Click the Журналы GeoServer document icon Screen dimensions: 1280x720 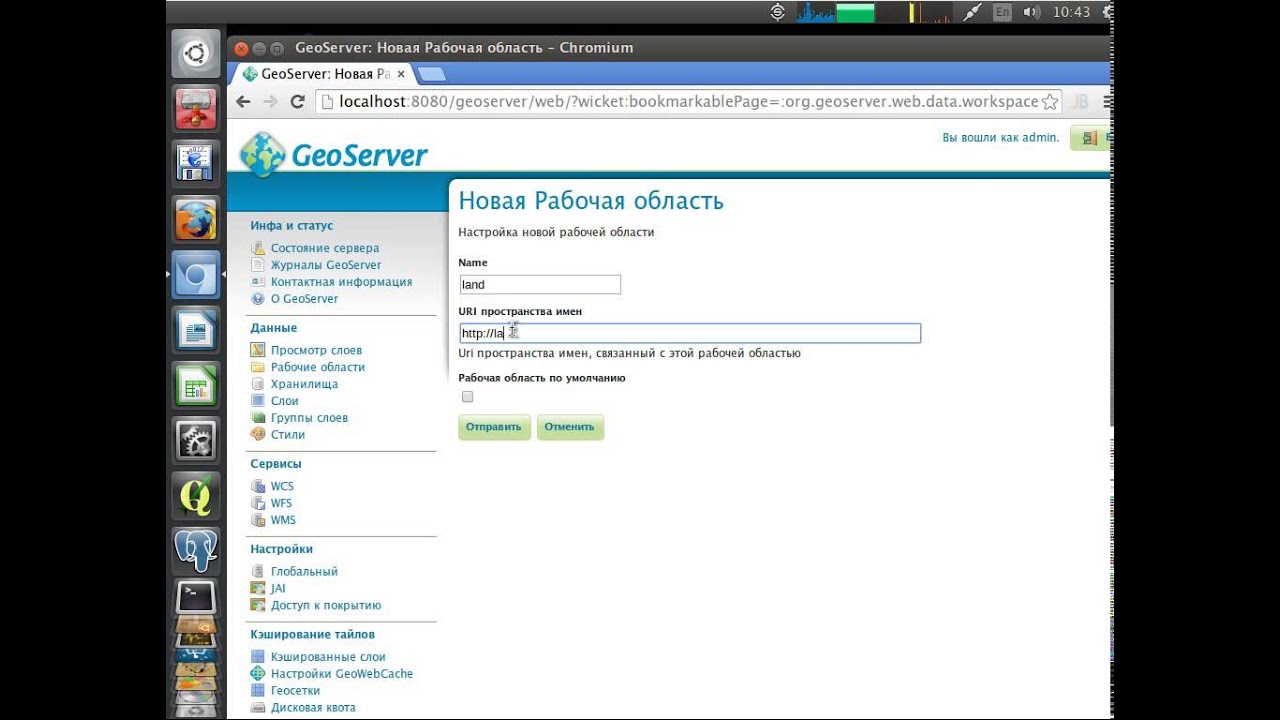point(258,265)
